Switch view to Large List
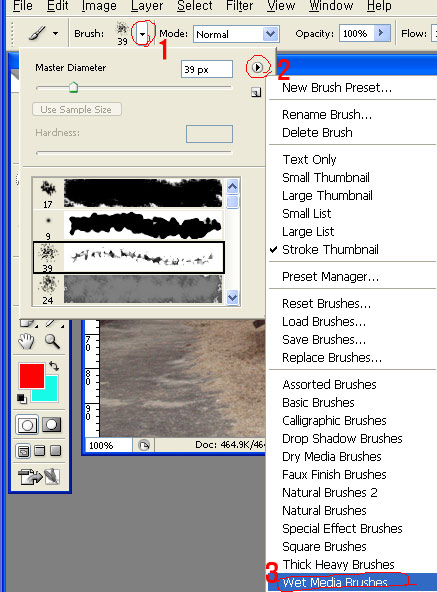437x592 pixels. coord(308,231)
